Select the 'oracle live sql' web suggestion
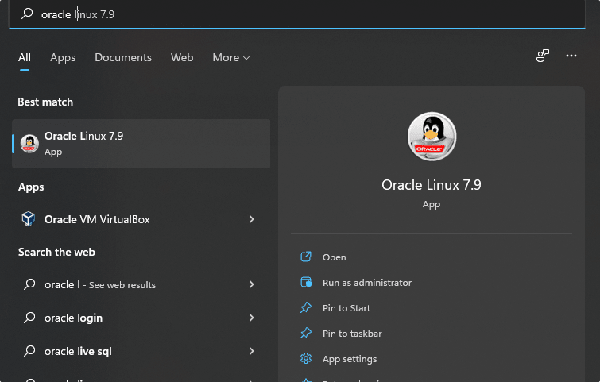The image size is (600, 382). coord(141,351)
